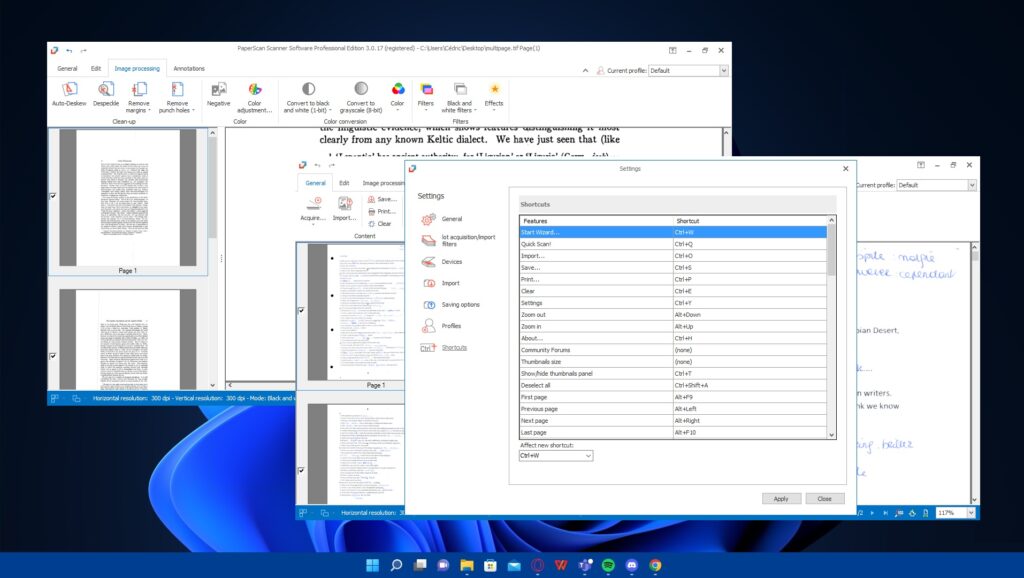
Task: Select General tab in front window
Action: click(x=315, y=184)
